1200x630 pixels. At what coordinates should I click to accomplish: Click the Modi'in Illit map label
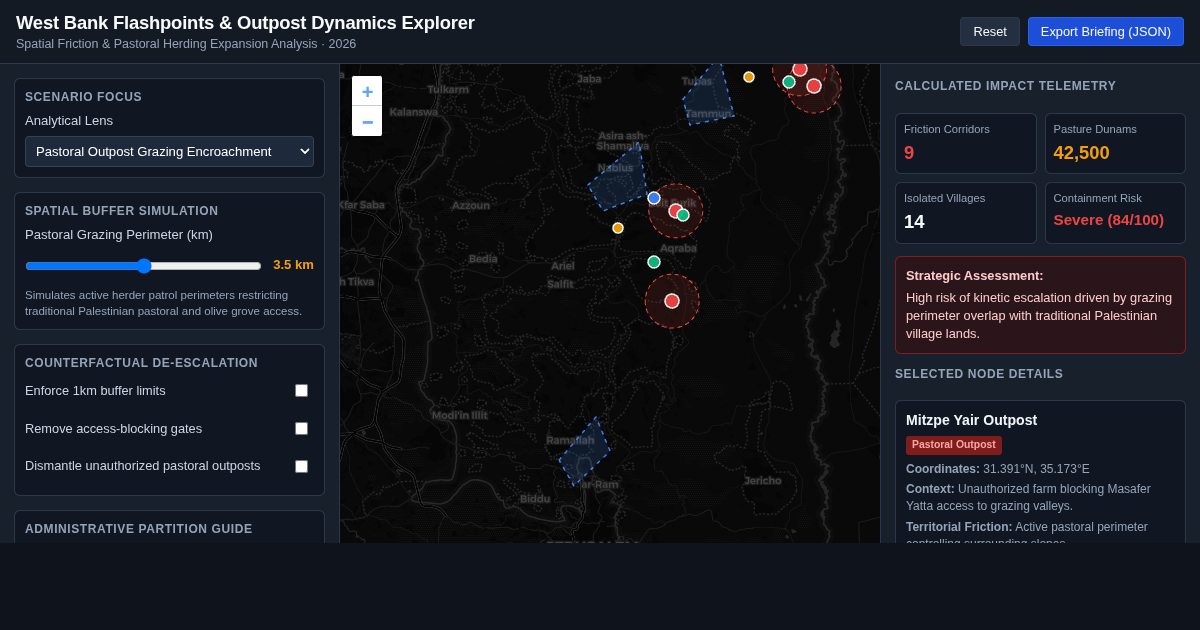click(460, 415)
